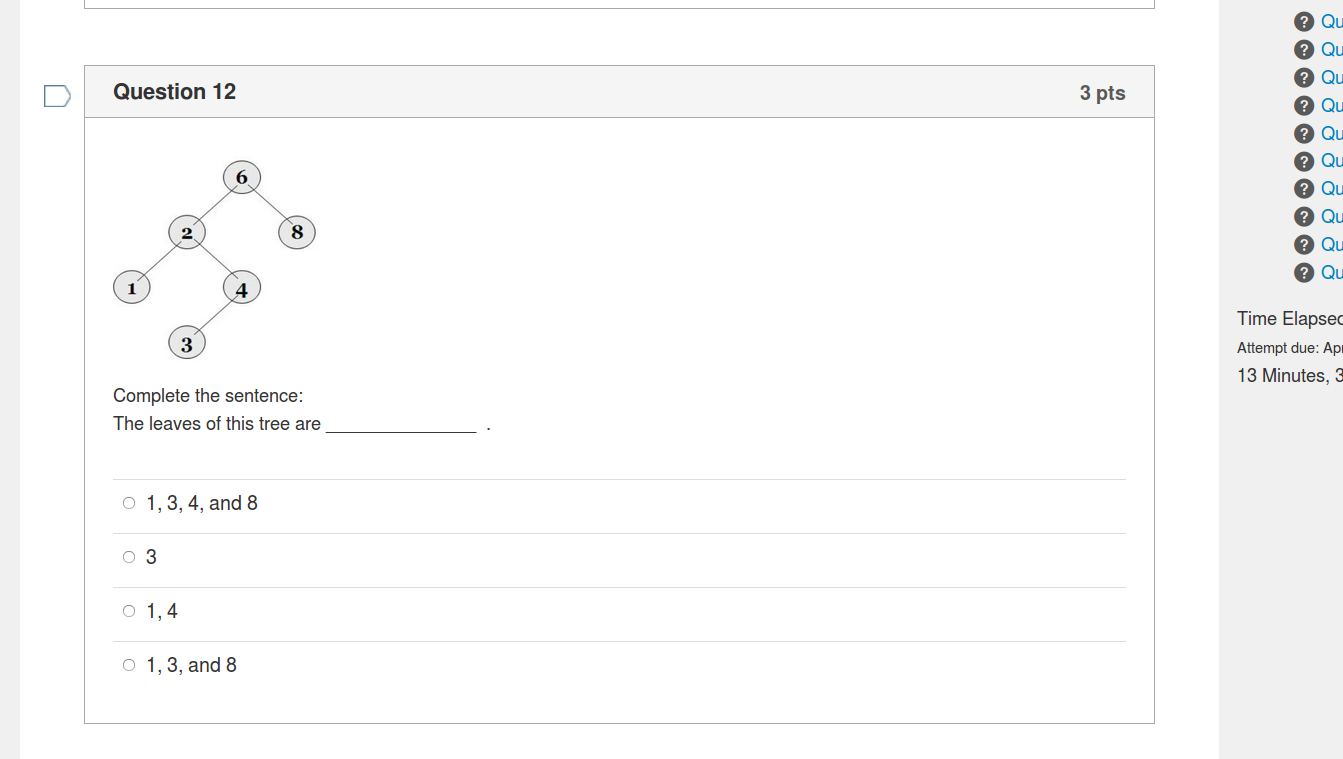This screenshot has height=759, width=1343.
Task: Click the Time Elapsed label
Action: point(1288,319)
